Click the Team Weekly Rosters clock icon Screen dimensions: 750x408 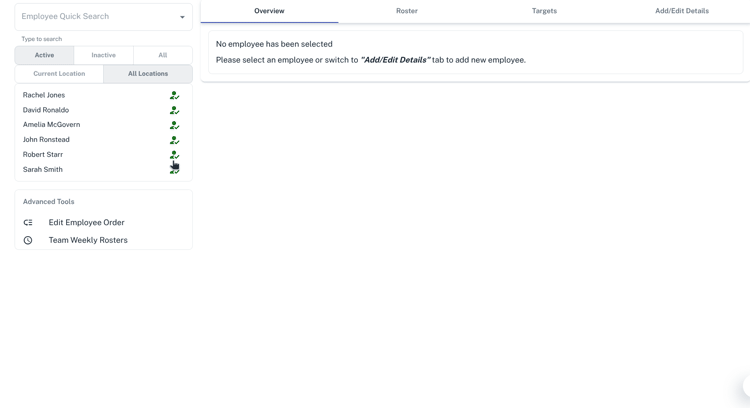28,240
